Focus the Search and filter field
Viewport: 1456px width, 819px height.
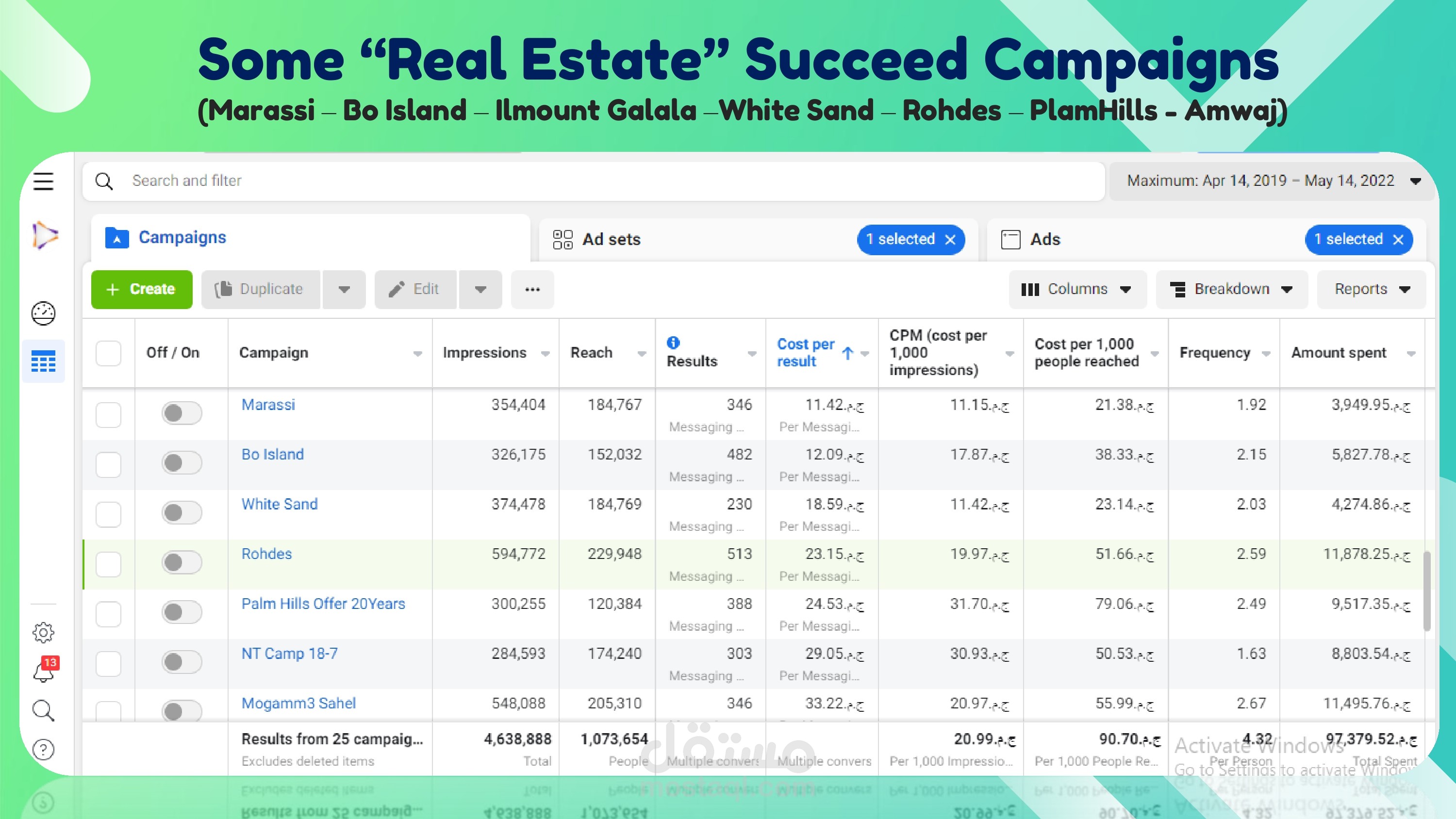click(x=594, y=181)
